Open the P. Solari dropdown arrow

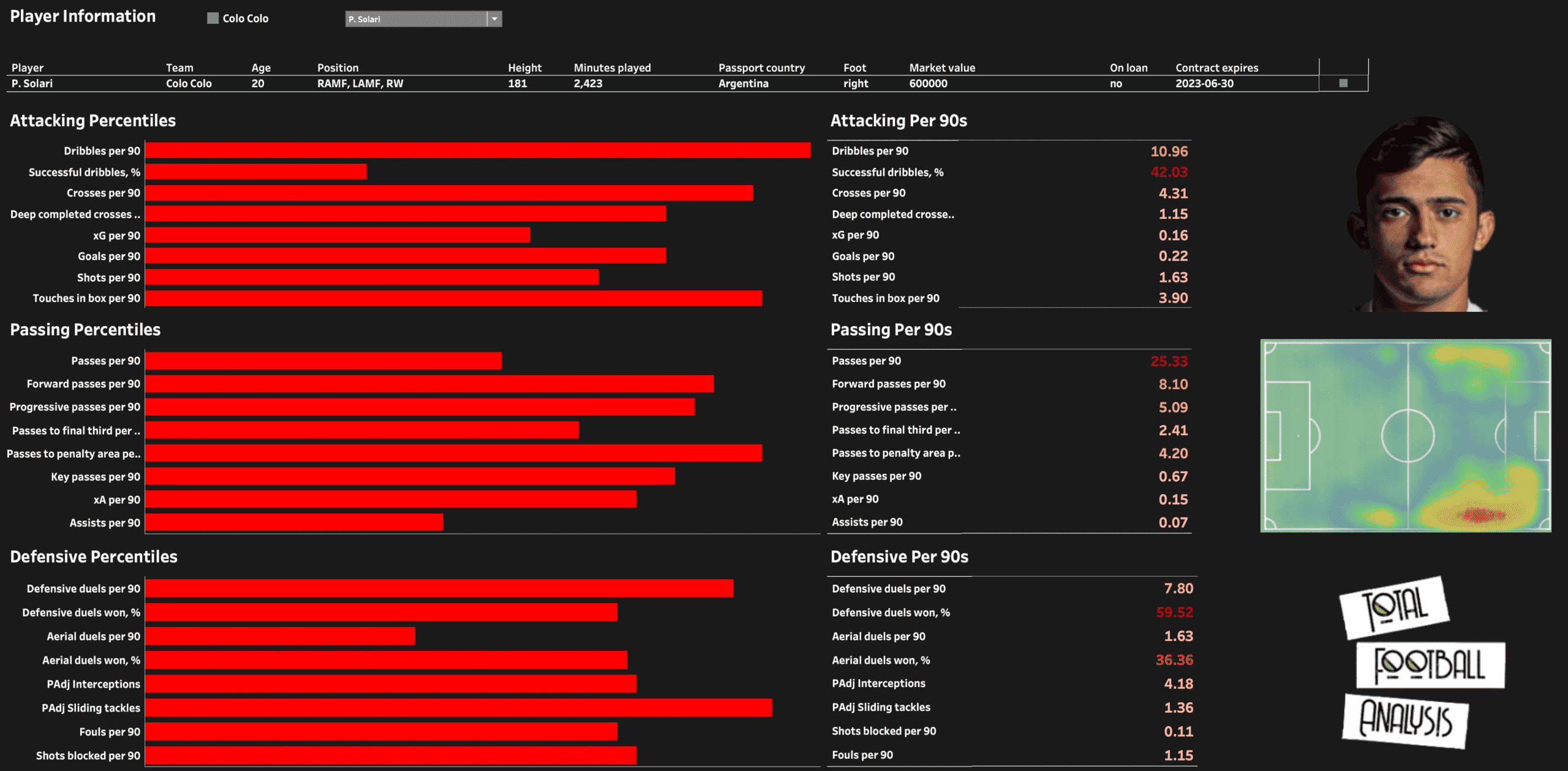tap(494, 19)
